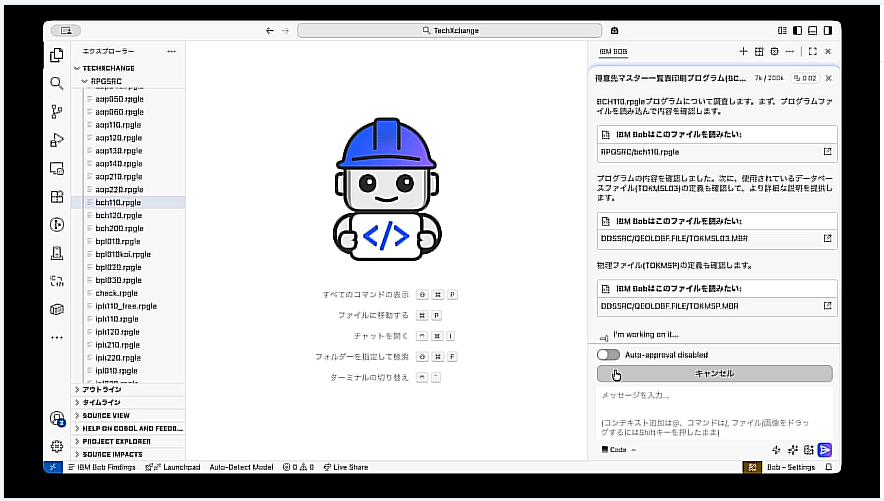
Task: Open the Accounts icon with badge
Action: click(x=57, y=418)
